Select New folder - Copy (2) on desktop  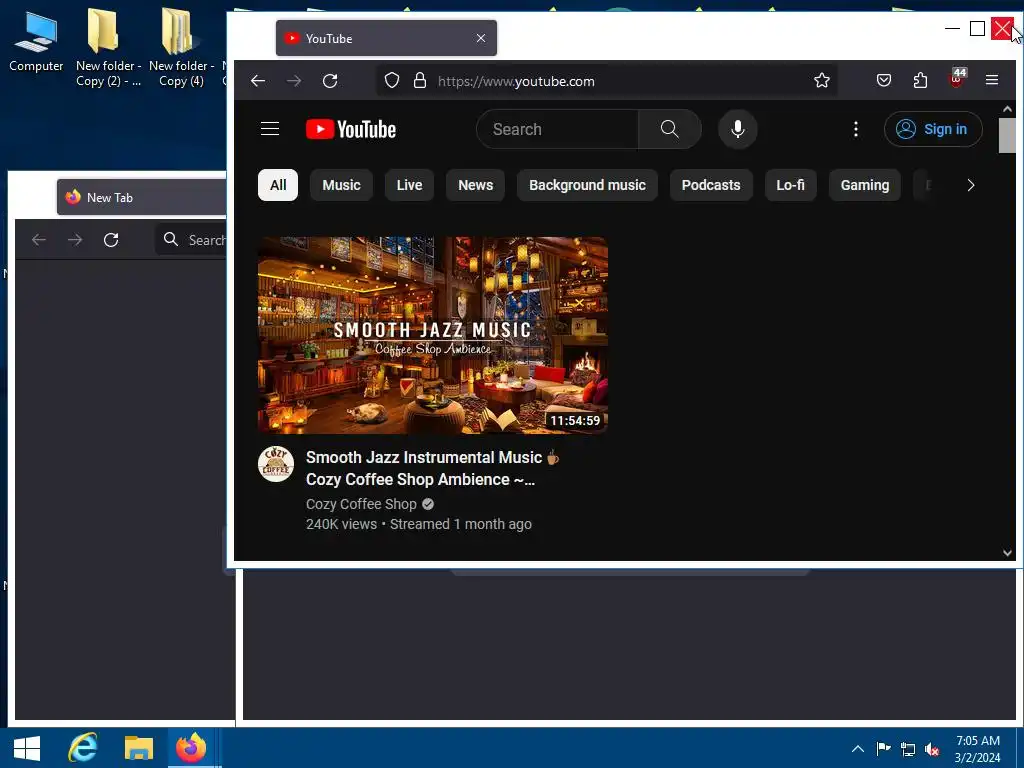coord(108,50)
